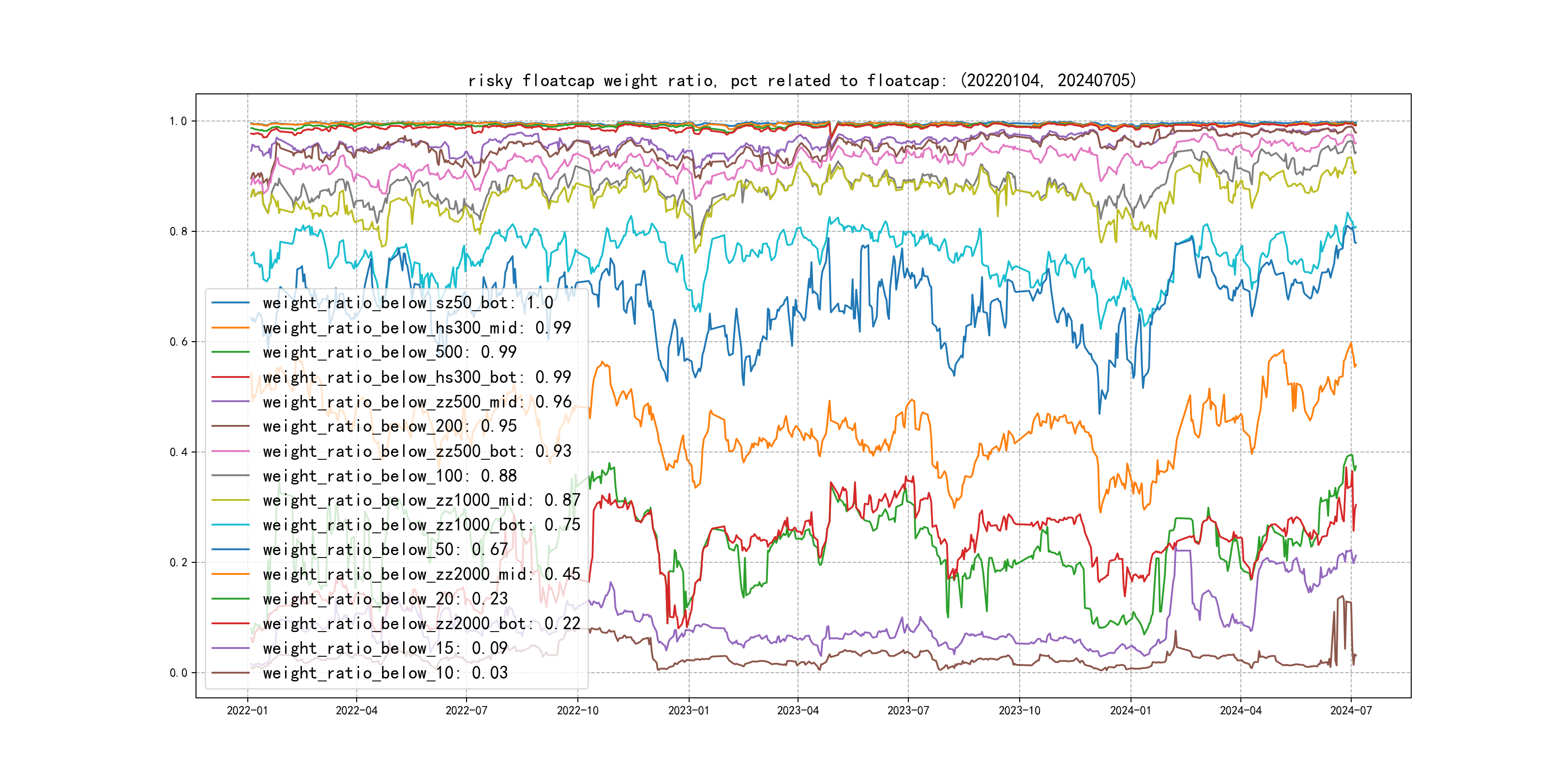Click the olive swatch for zz1000_mid
This screenshot has width=1568, height=784.
(230, 500)
